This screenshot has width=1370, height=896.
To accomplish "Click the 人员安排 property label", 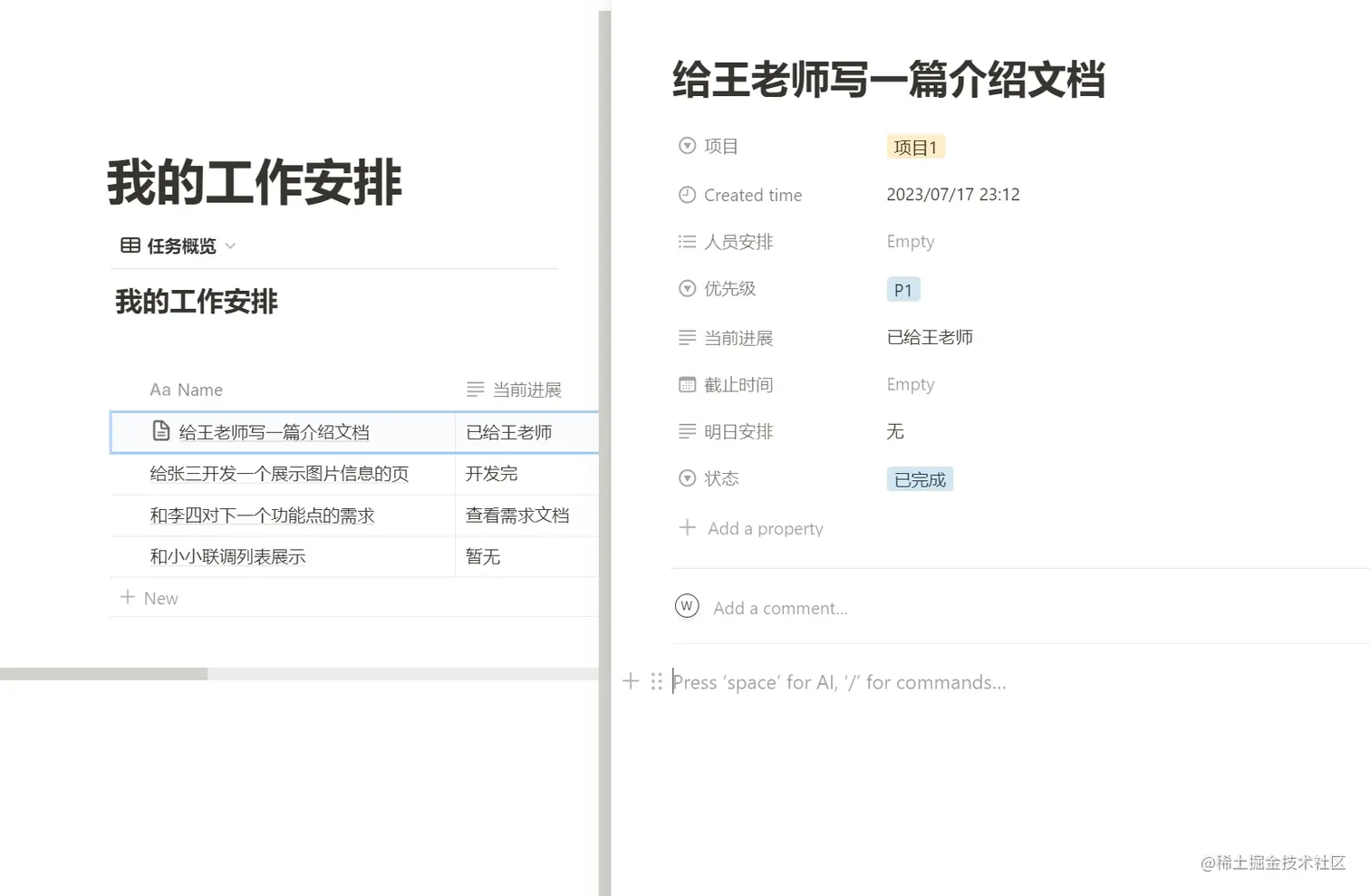I will (x=738, y=242).
